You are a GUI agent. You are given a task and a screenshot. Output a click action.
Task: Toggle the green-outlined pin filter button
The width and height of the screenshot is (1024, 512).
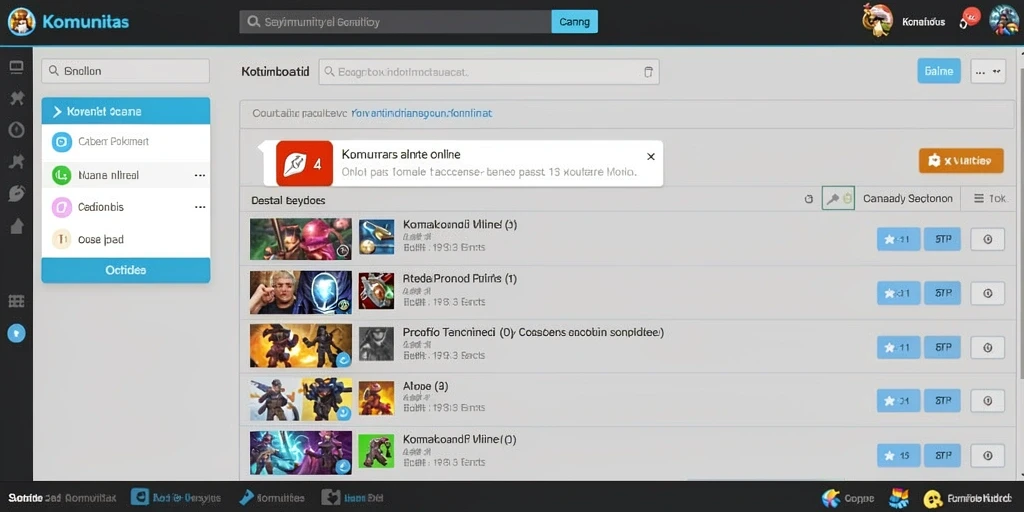click(839, 199)
